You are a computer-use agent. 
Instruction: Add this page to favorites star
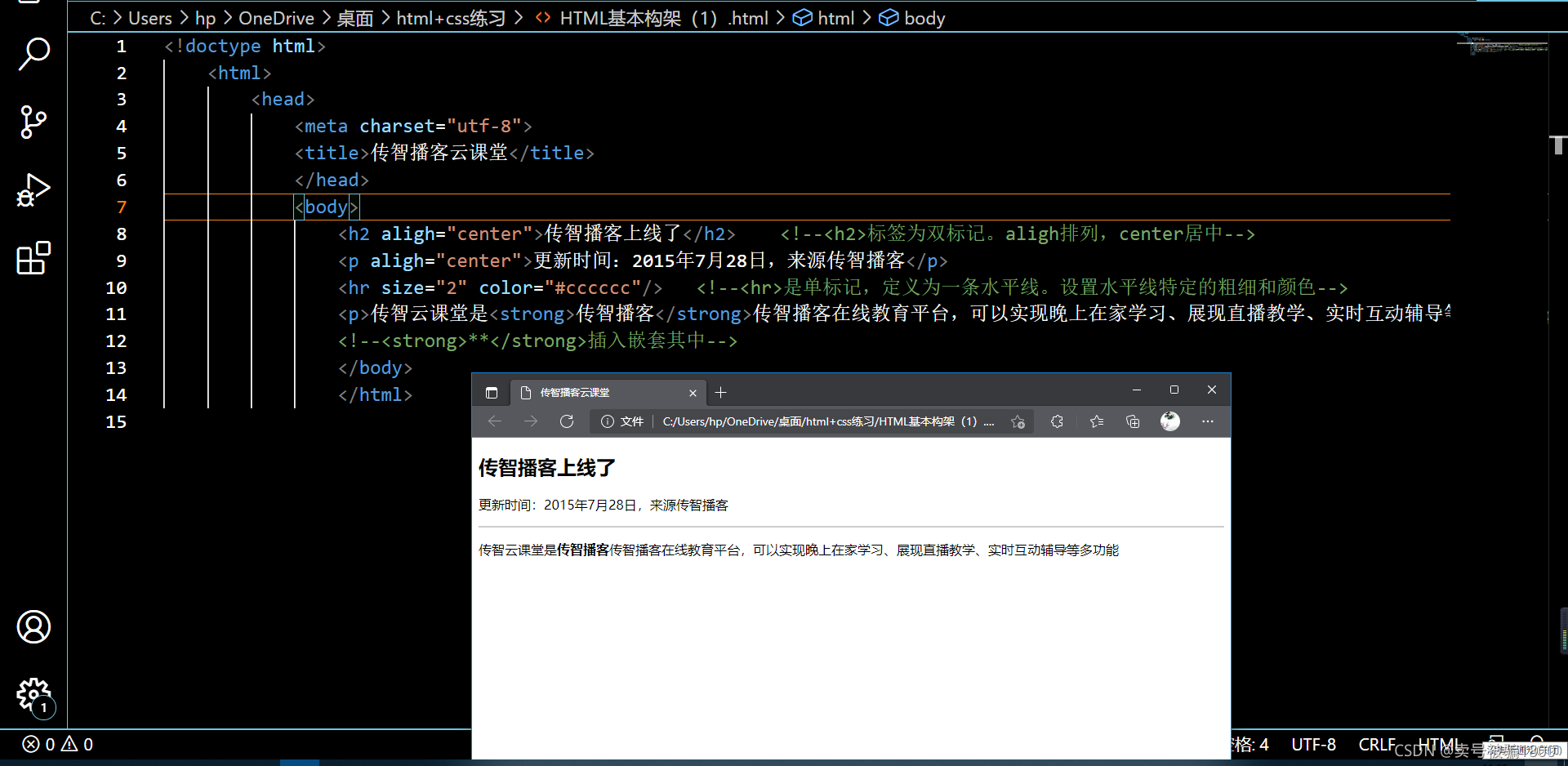click(x=1018, y=421)
